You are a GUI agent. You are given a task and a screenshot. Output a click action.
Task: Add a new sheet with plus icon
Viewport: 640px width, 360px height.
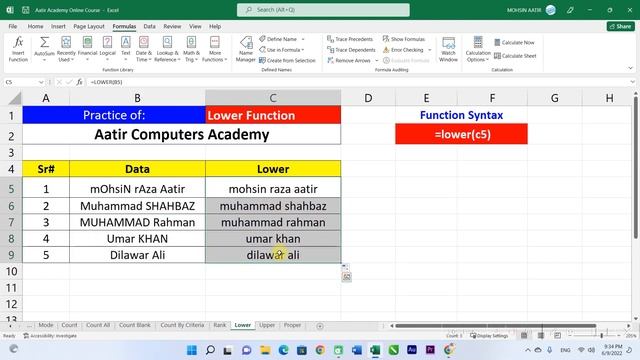tap(320, 326)
